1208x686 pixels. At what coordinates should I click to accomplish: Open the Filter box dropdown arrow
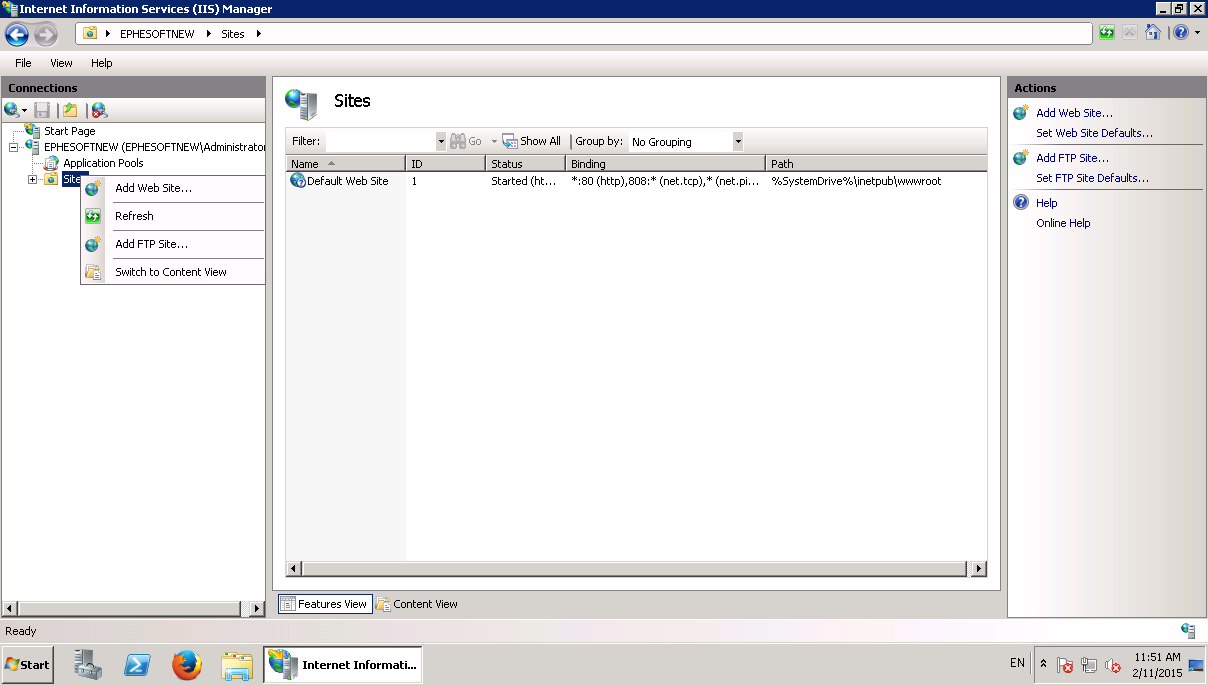point(441,141)
